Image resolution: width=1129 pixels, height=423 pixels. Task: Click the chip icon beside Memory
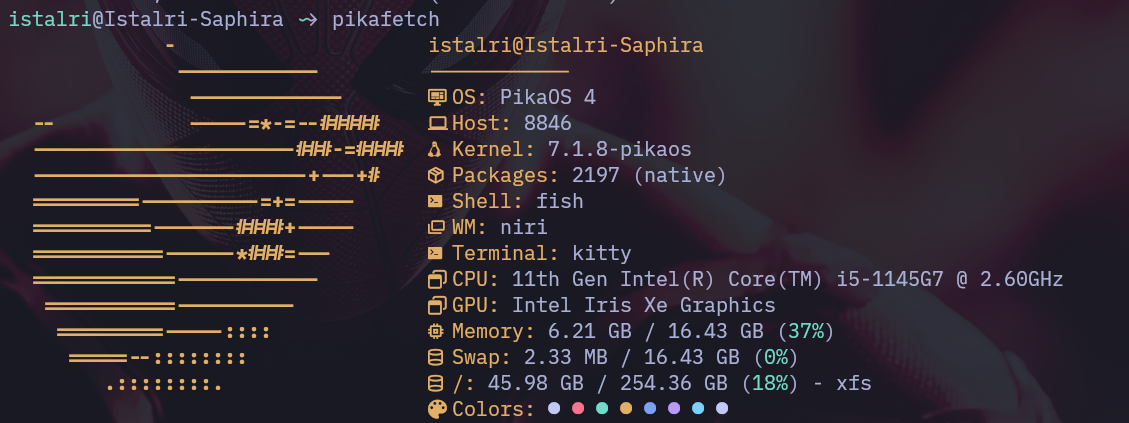pos(435,331)
